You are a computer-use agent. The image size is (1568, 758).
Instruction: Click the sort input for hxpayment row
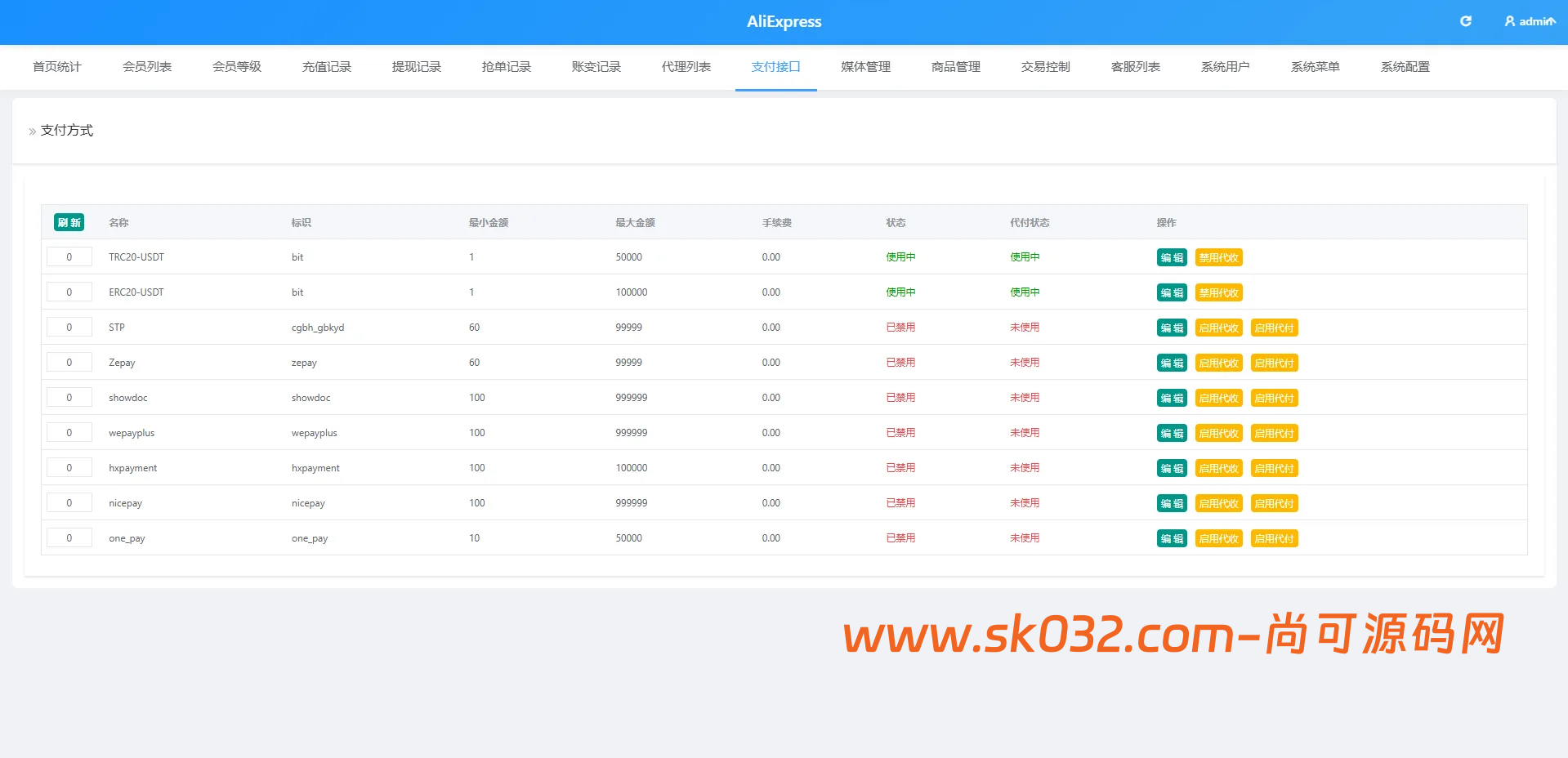pyautogui.click(x=69, y=467)
